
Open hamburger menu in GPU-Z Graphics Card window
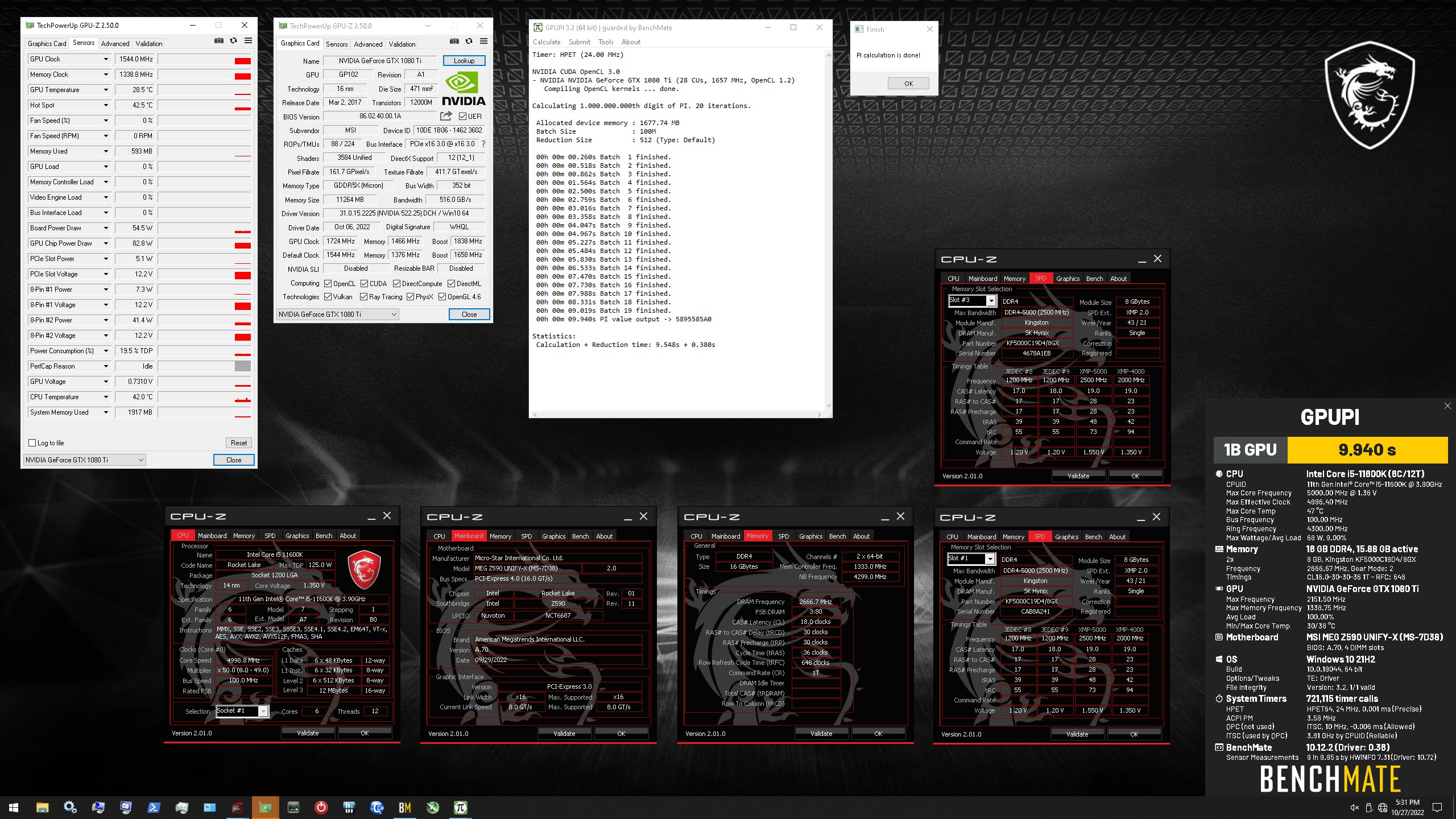[x=483, y=41]
